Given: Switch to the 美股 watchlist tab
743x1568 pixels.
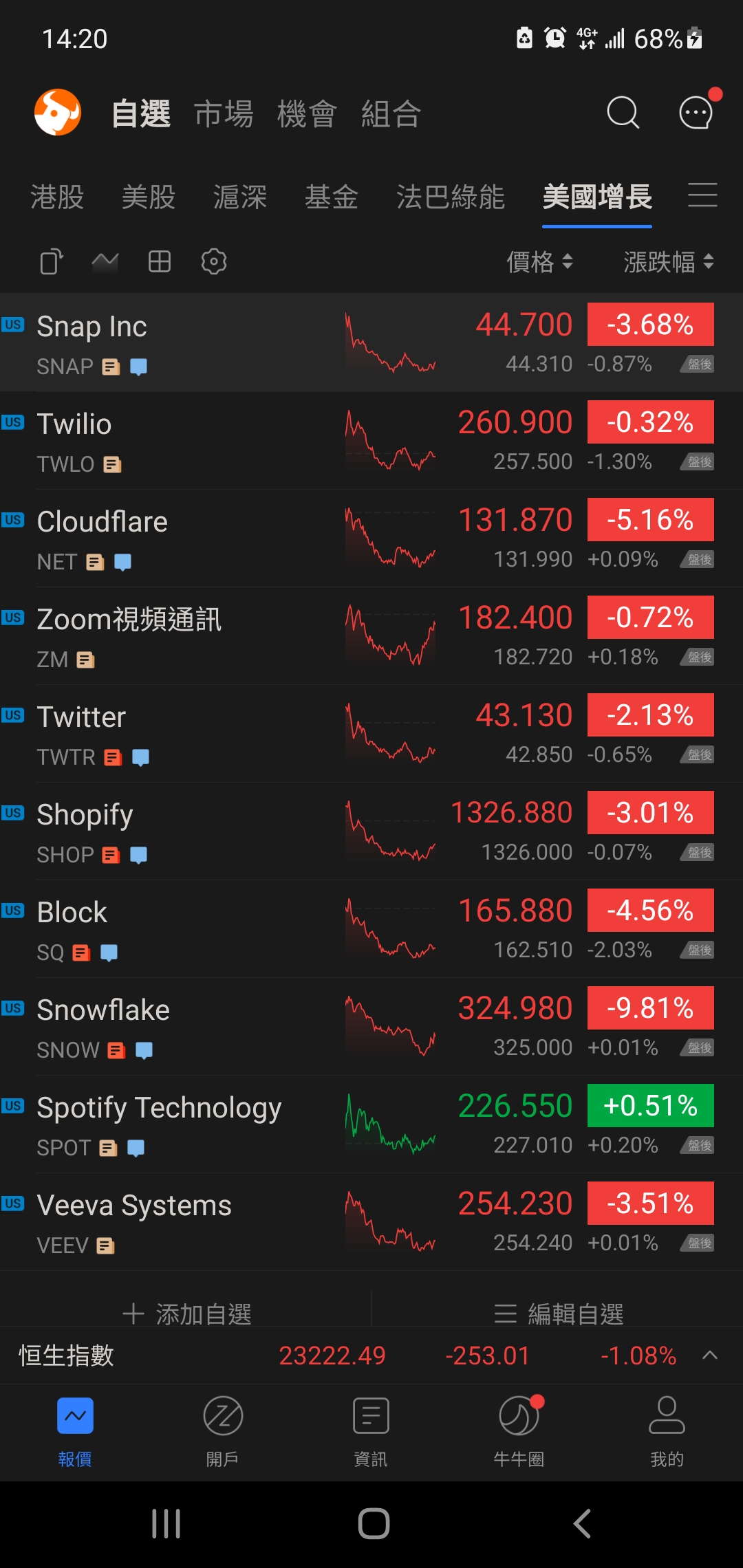Looking at the screenshot, I should 149,197.
